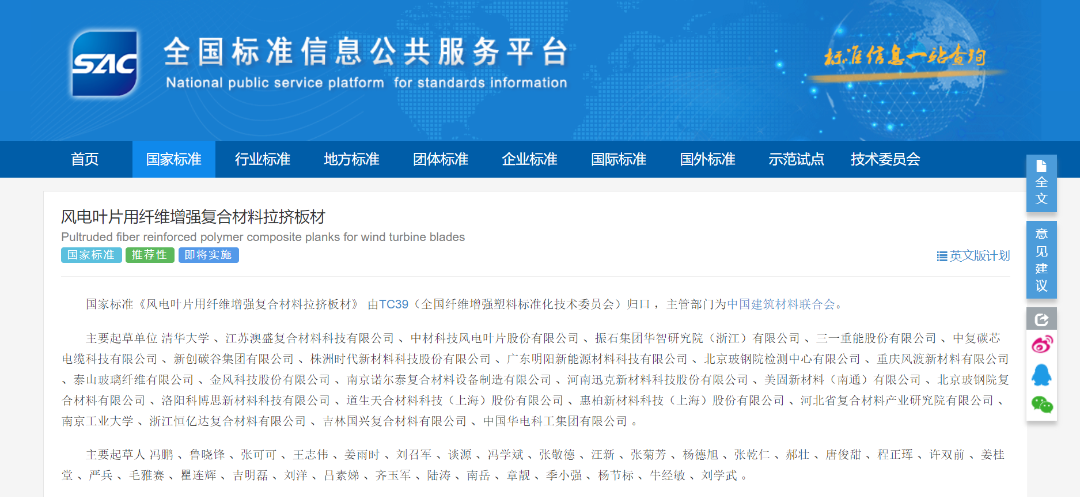Image resolution: width=1080 pixels, height=497 pixels.
Task: Open the 意见建议 feedback side button
Action: tap(1041, 260)
